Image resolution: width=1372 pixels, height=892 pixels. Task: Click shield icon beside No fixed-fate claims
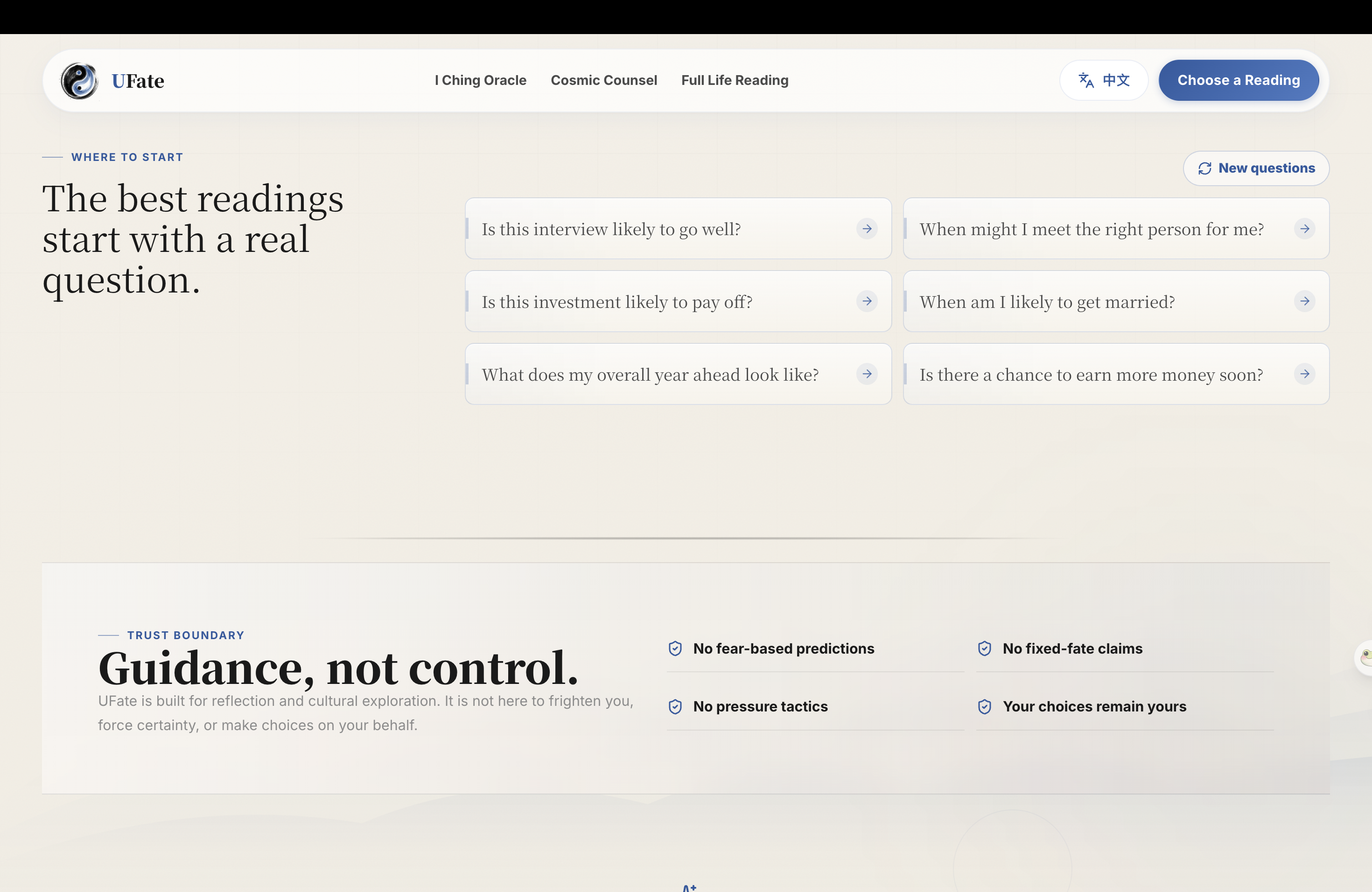(x=985, y=649)
